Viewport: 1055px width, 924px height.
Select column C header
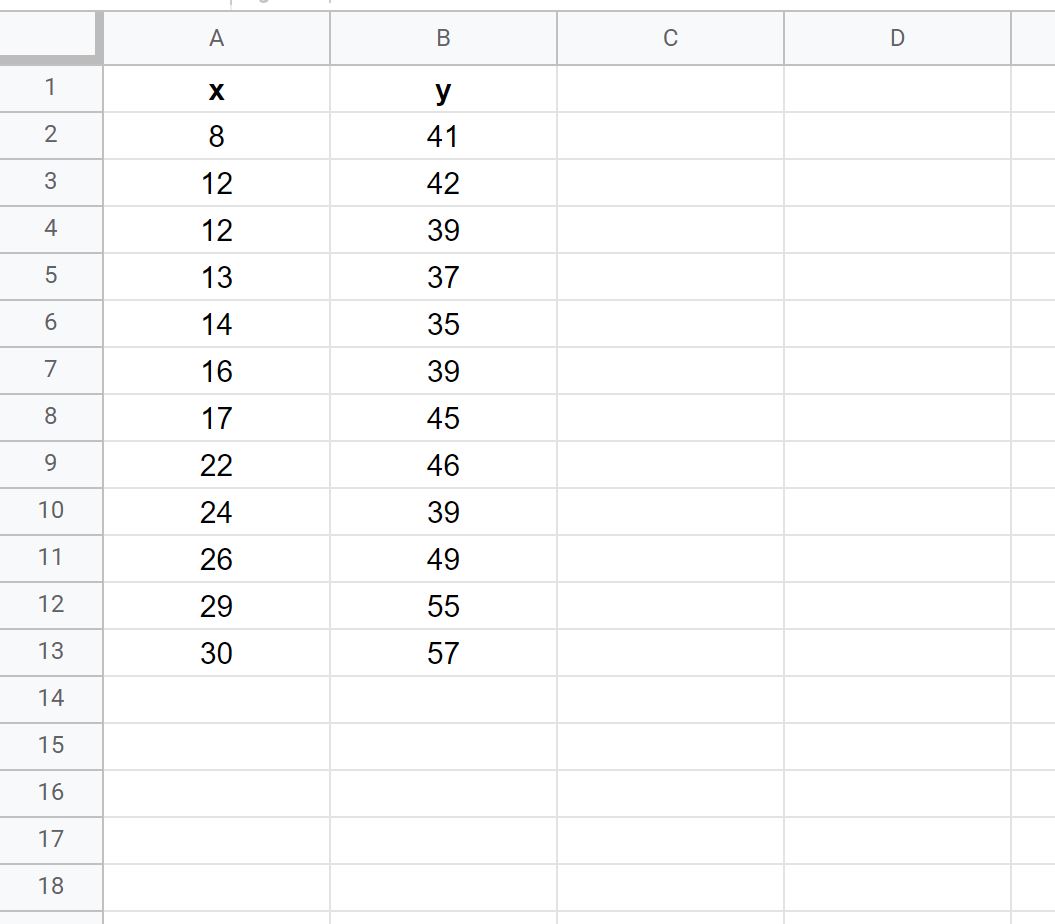point(670,38)
